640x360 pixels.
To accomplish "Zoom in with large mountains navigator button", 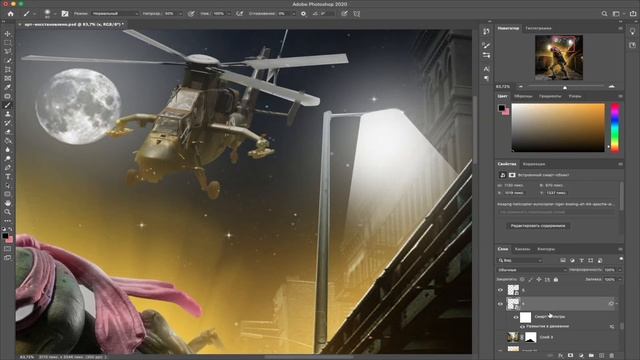I will pyautogui.click(x=611, y=87).
